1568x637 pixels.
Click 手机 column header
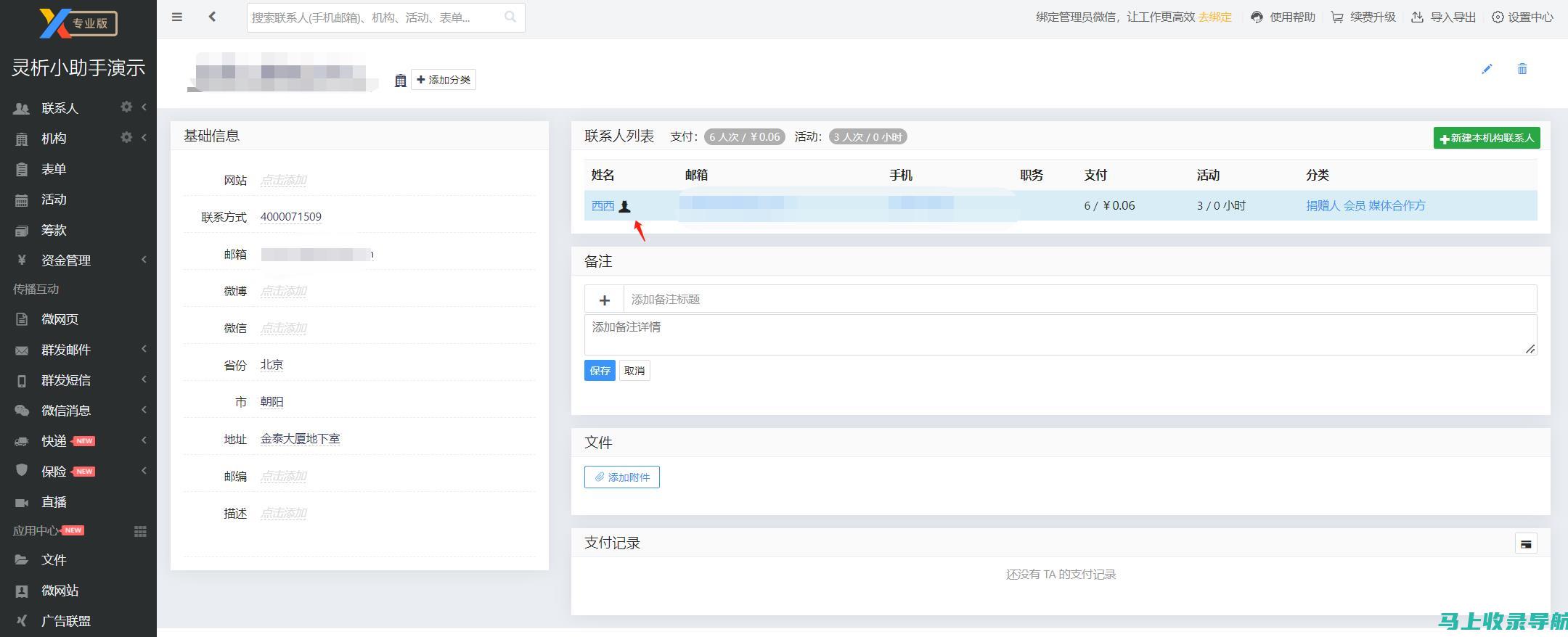(x=901, y=175)
